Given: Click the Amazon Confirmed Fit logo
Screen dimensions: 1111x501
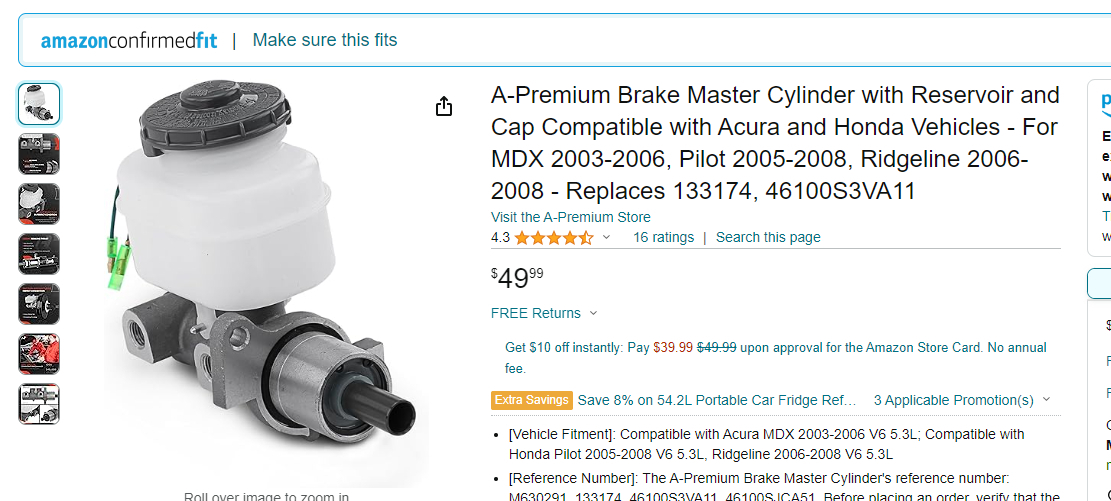Looking at the screenshot, I should tap(129, 41).
